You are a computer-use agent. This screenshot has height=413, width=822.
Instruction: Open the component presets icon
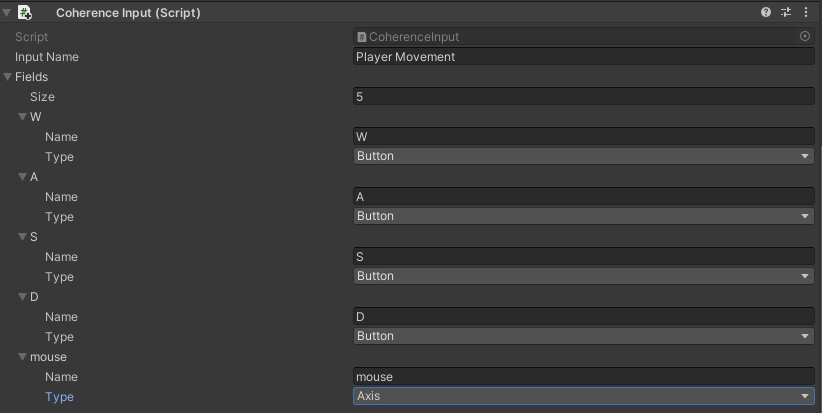786,13
